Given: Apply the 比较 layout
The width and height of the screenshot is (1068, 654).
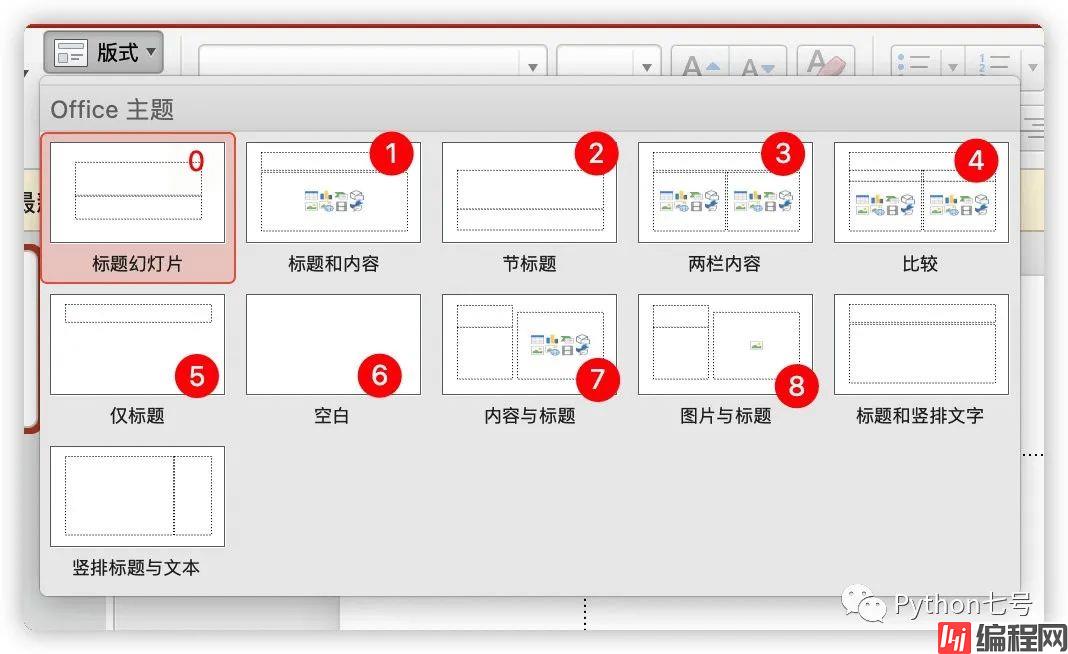Looking at the screenshot, I should [x=920, y=193].
